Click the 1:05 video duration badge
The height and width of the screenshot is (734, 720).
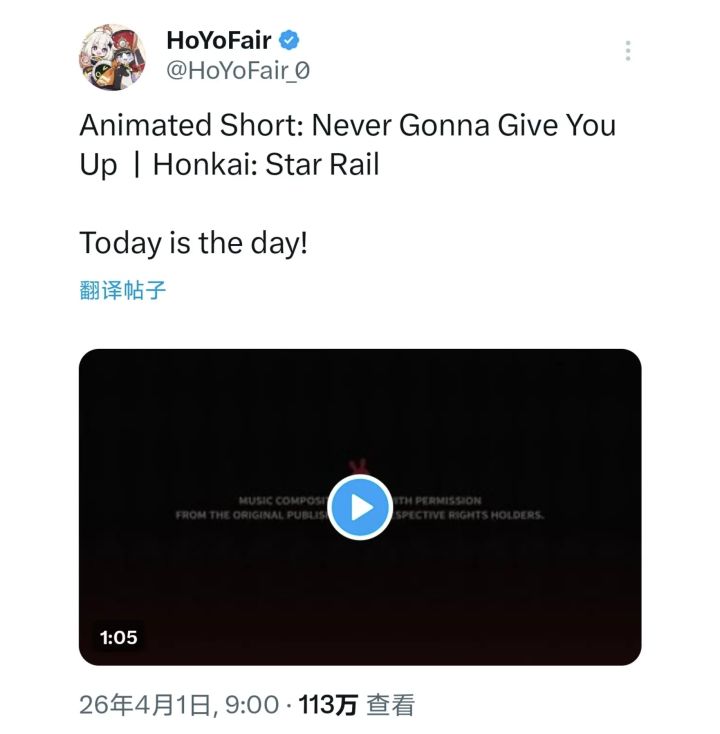(118, 636)
